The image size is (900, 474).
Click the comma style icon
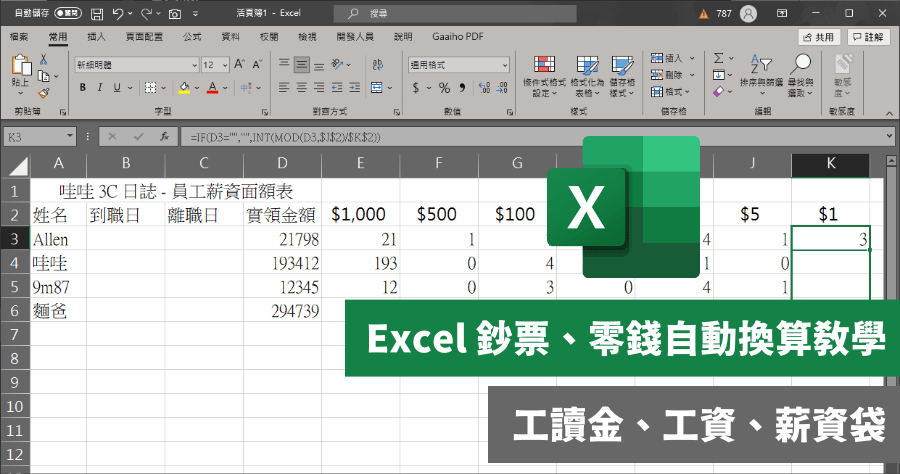tap(462, 88)
